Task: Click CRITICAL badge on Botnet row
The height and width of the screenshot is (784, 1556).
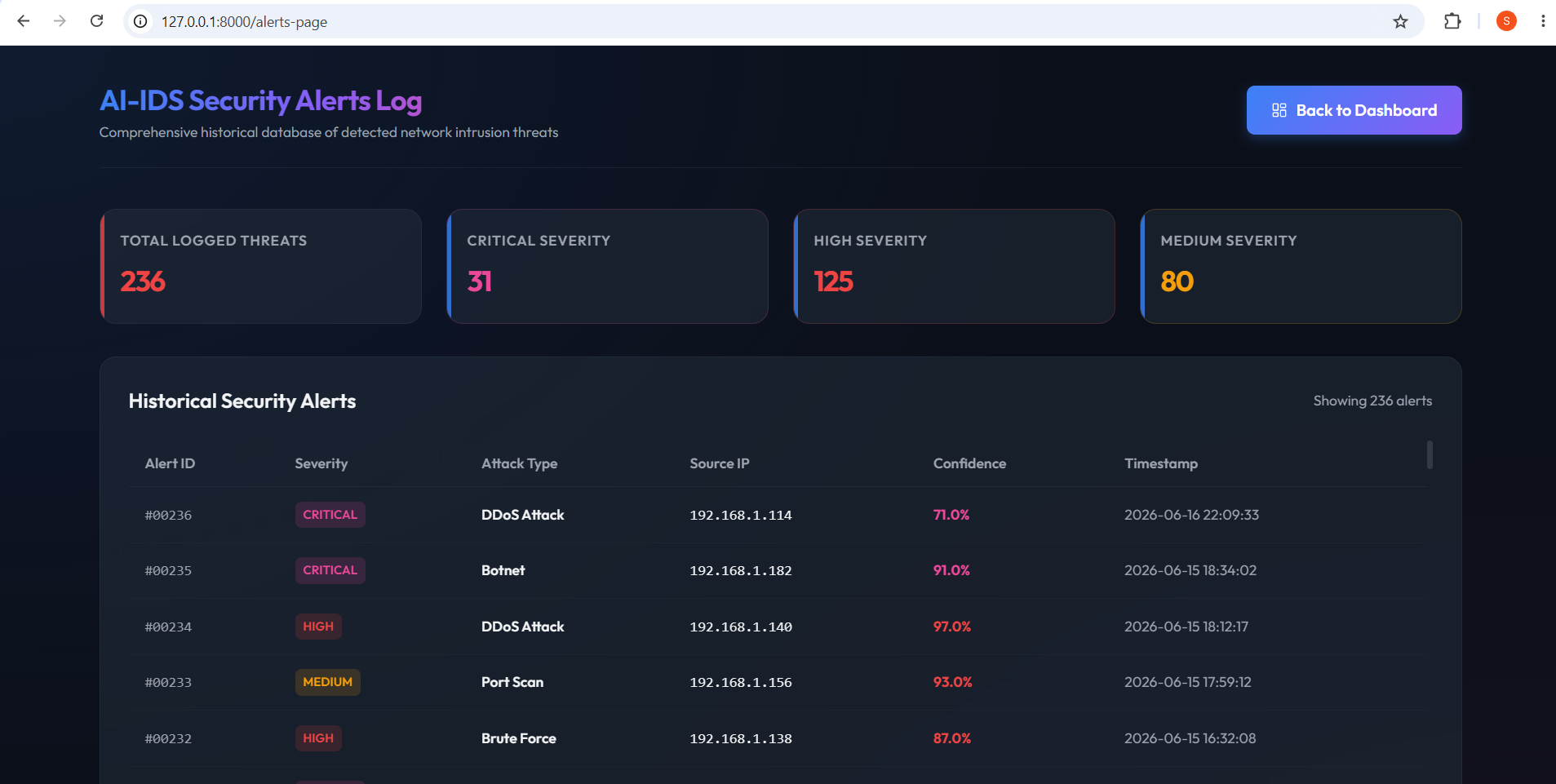Action: point(330,570)
